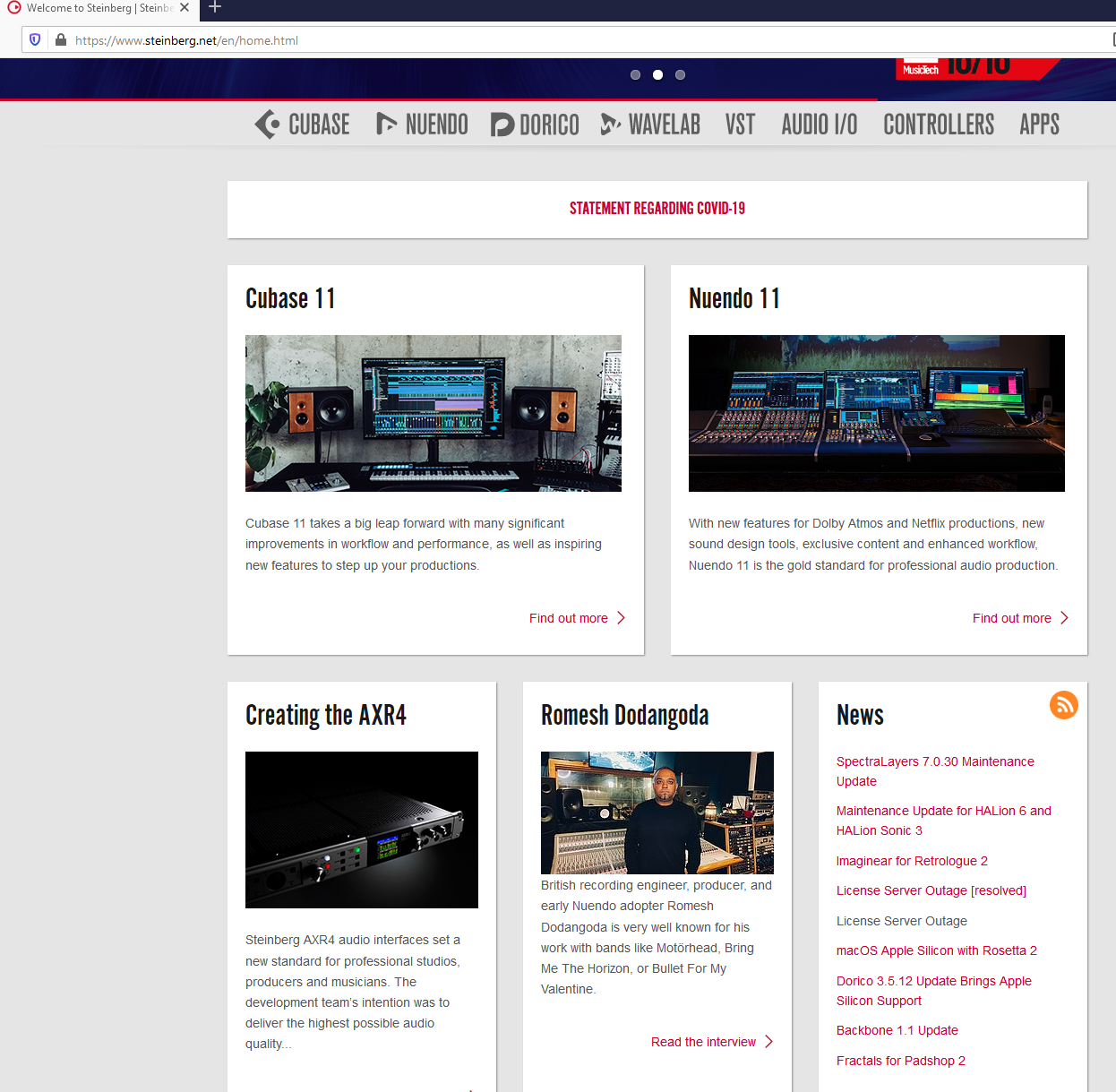
Task: Open SpectraLayers 7.0.30 Maintenance Update news
Action: point(935,771)
